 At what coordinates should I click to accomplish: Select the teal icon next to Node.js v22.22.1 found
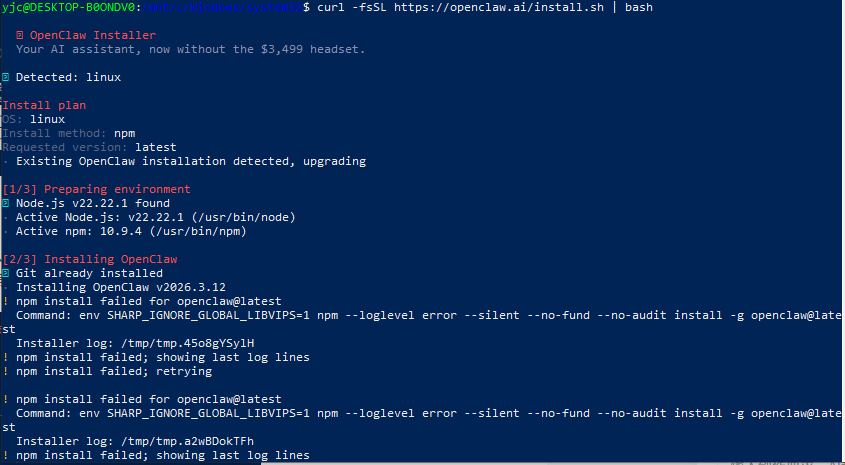5,204
